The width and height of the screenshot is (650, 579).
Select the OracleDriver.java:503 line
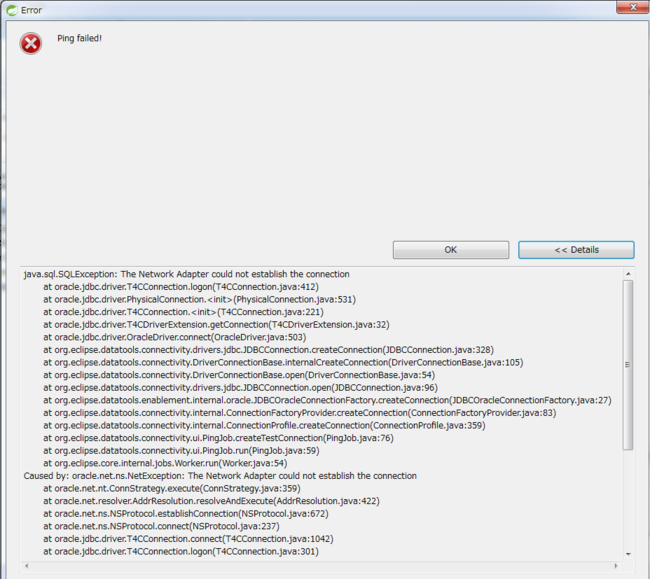175,337
